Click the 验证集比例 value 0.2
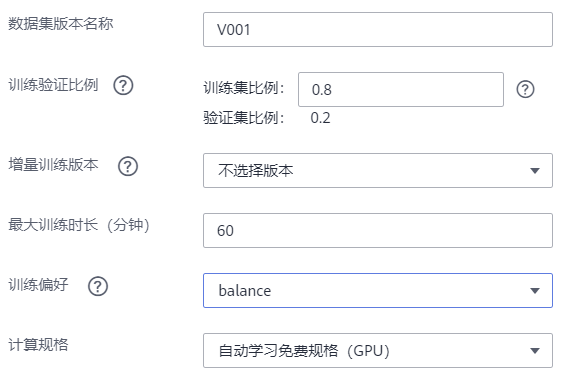571x374 pixels. coord(320,118)
